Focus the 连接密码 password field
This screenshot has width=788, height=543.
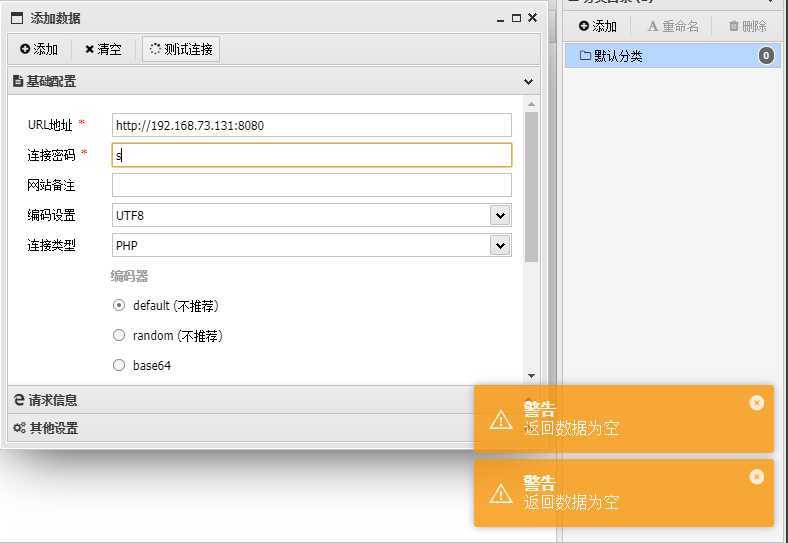click(312, 155)
